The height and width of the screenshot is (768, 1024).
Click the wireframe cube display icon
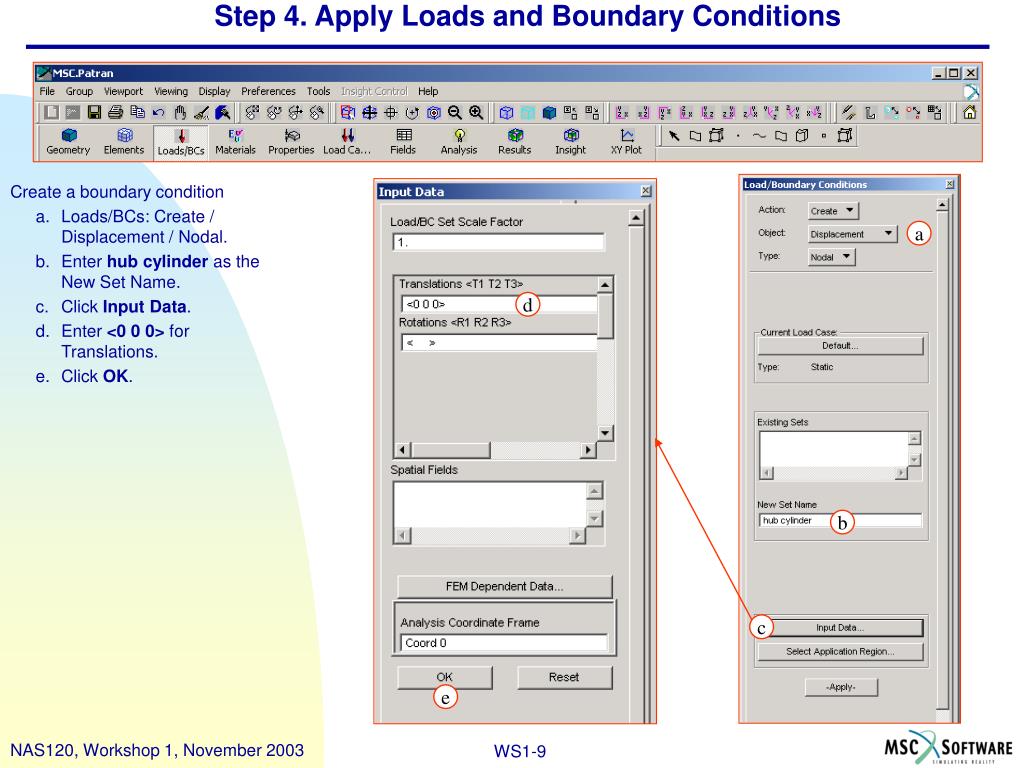506,112
